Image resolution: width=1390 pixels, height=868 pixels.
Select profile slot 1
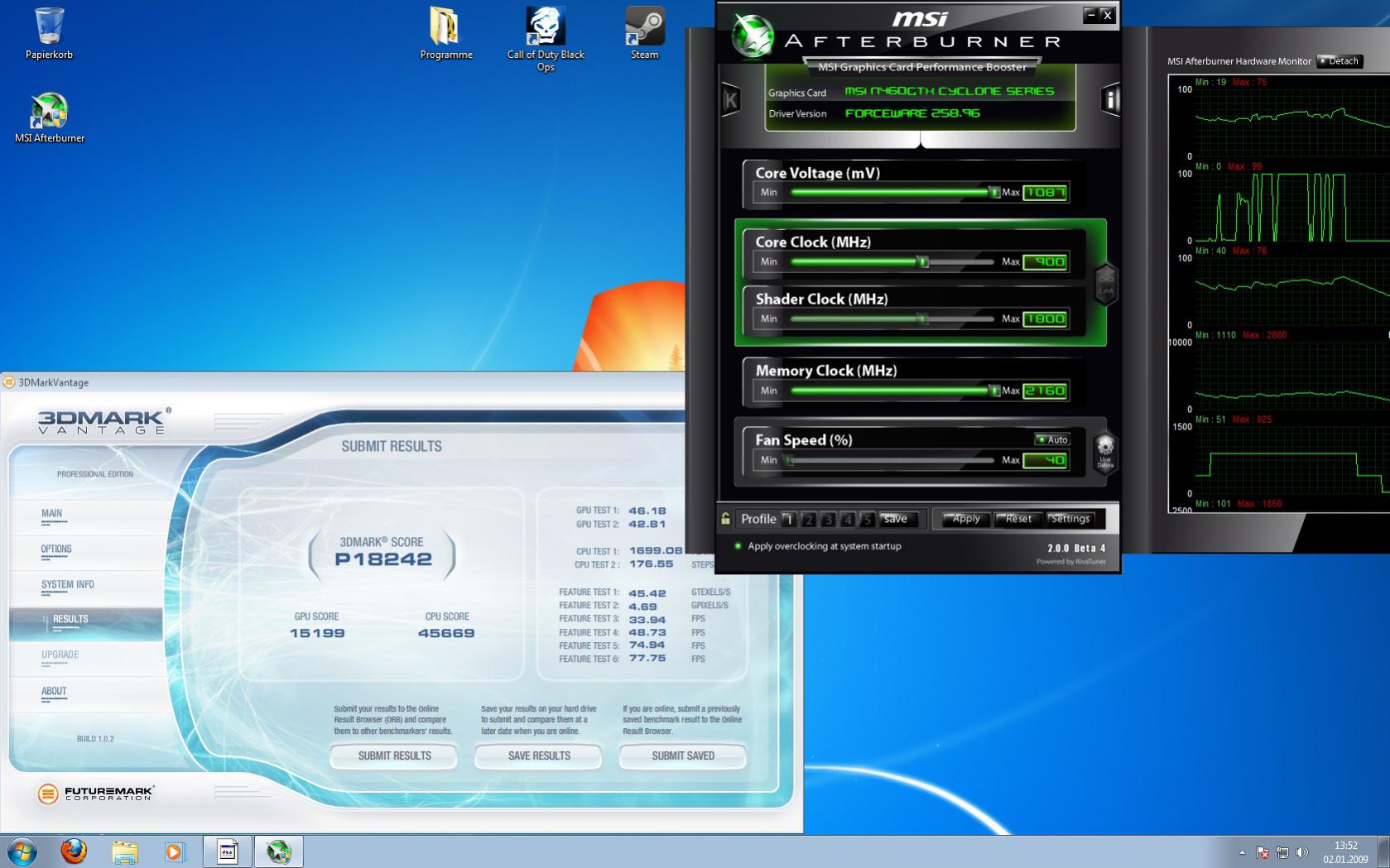point(788,520)
